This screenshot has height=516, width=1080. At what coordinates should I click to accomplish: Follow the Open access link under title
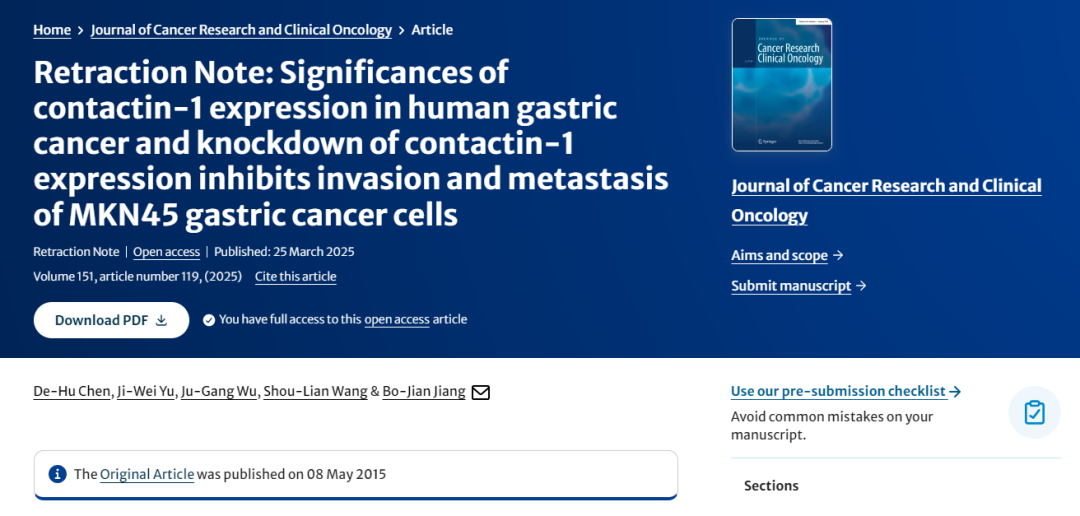point(167,252)
